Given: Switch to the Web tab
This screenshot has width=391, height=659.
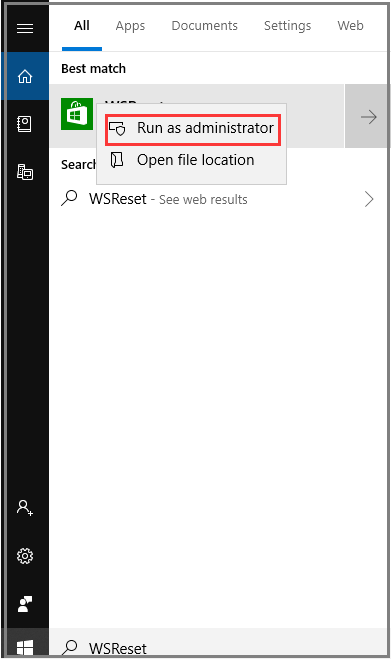Looking at the screenshot, I should click(350, 26).
